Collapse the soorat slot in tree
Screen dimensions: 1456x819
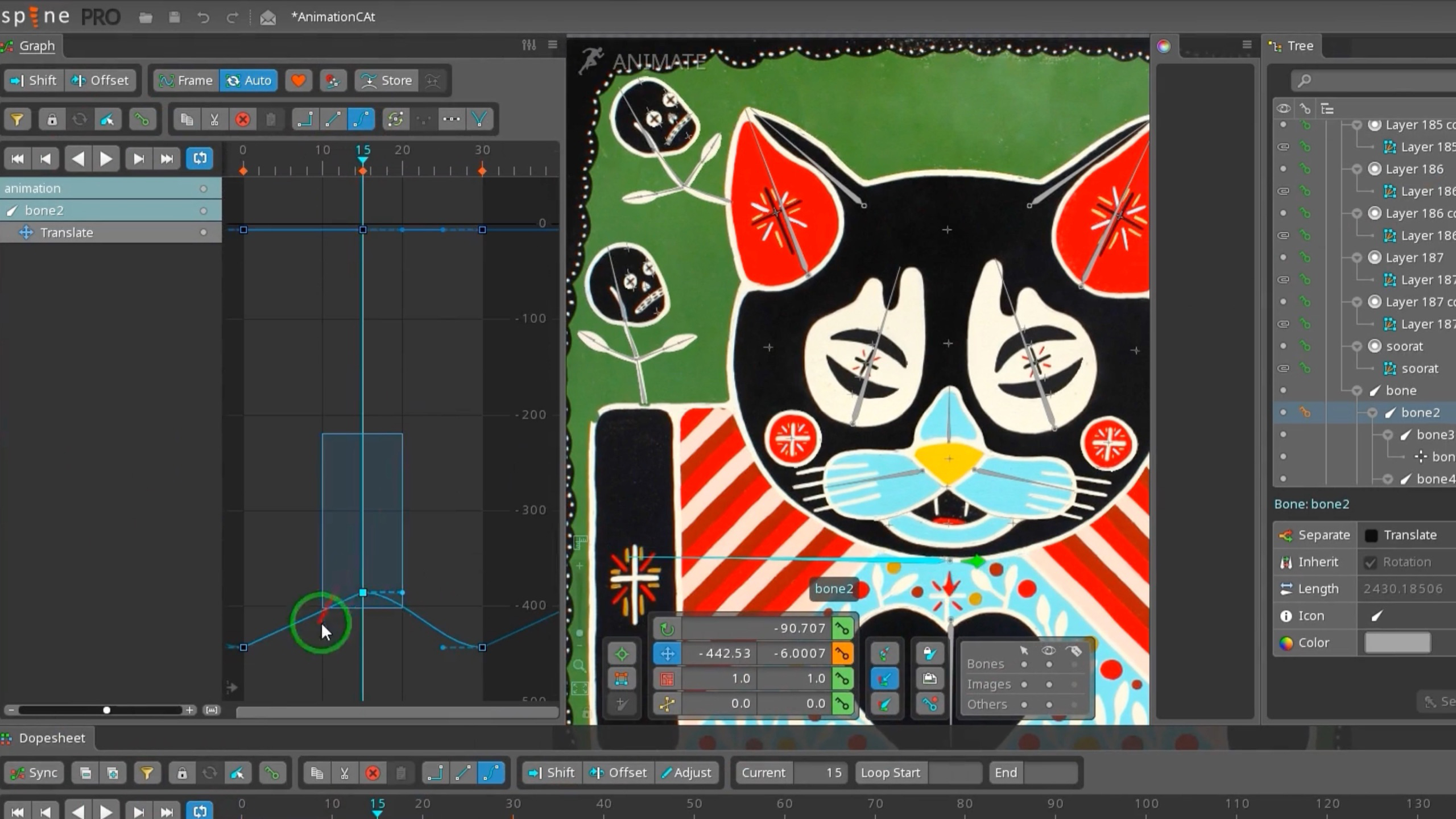(x=1356, y=346)
